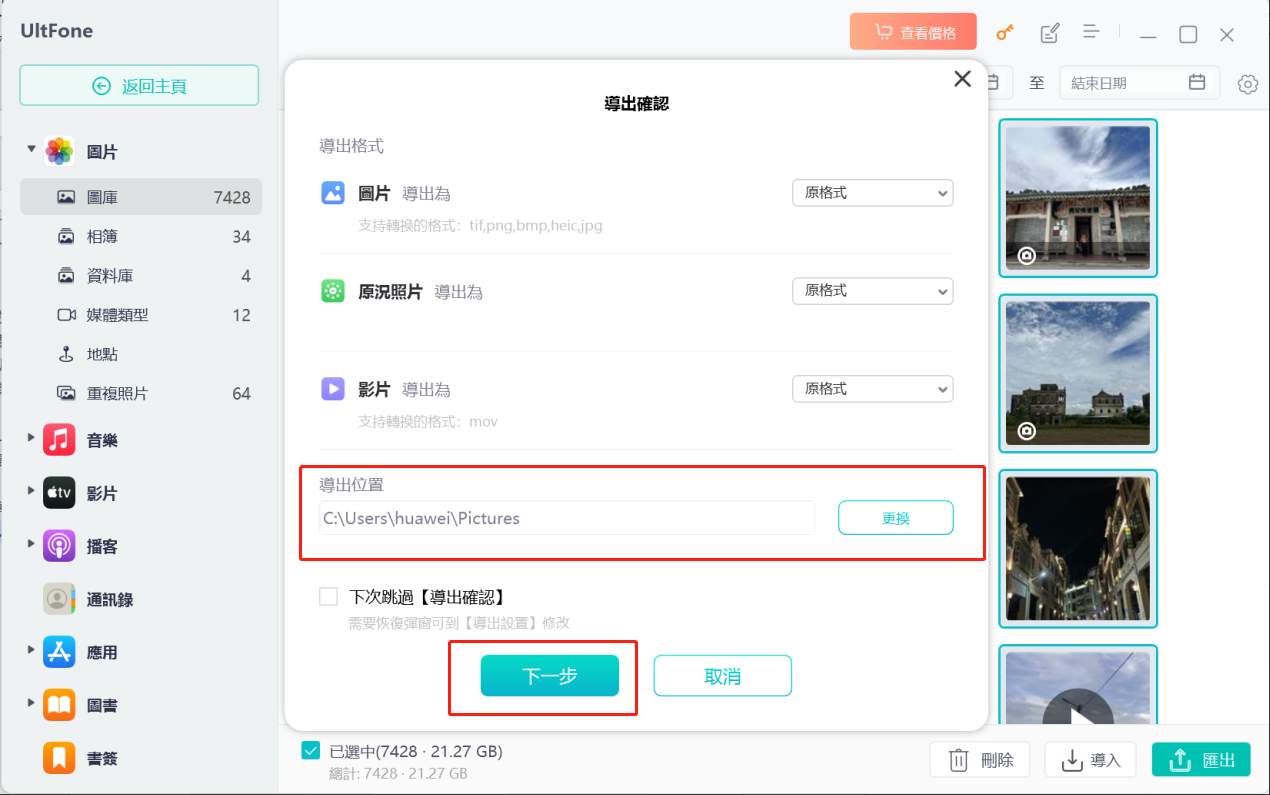This screenshot has height=795, width=1270.
Task: Enable 下次跳過【導出確認】checkbox
Action: point(328,595)
